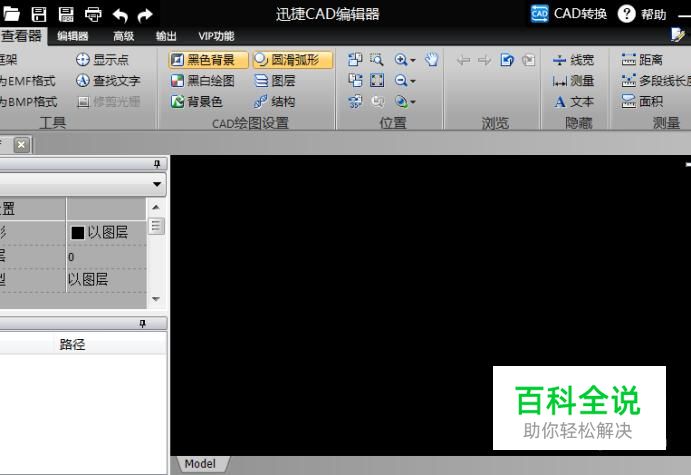
Task: Click the black color swatch by 以图层
Action: click(x=77, y=233)
